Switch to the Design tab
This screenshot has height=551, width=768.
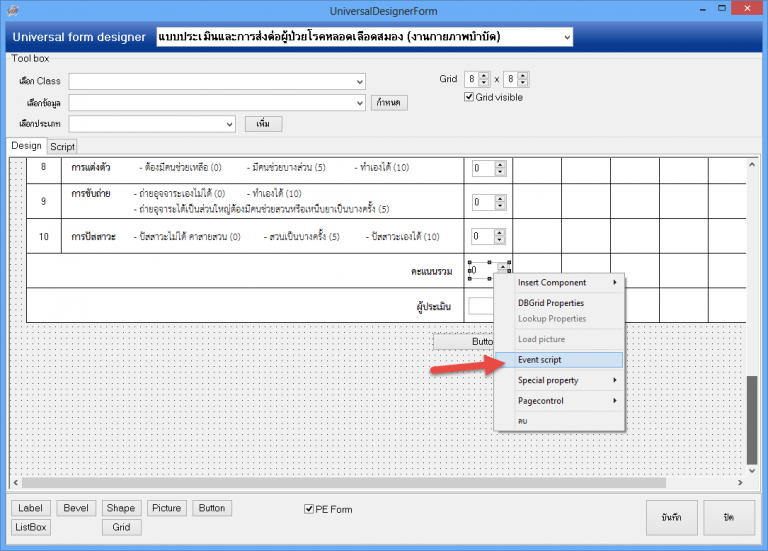pyautogui.click(x=26, y=146)
